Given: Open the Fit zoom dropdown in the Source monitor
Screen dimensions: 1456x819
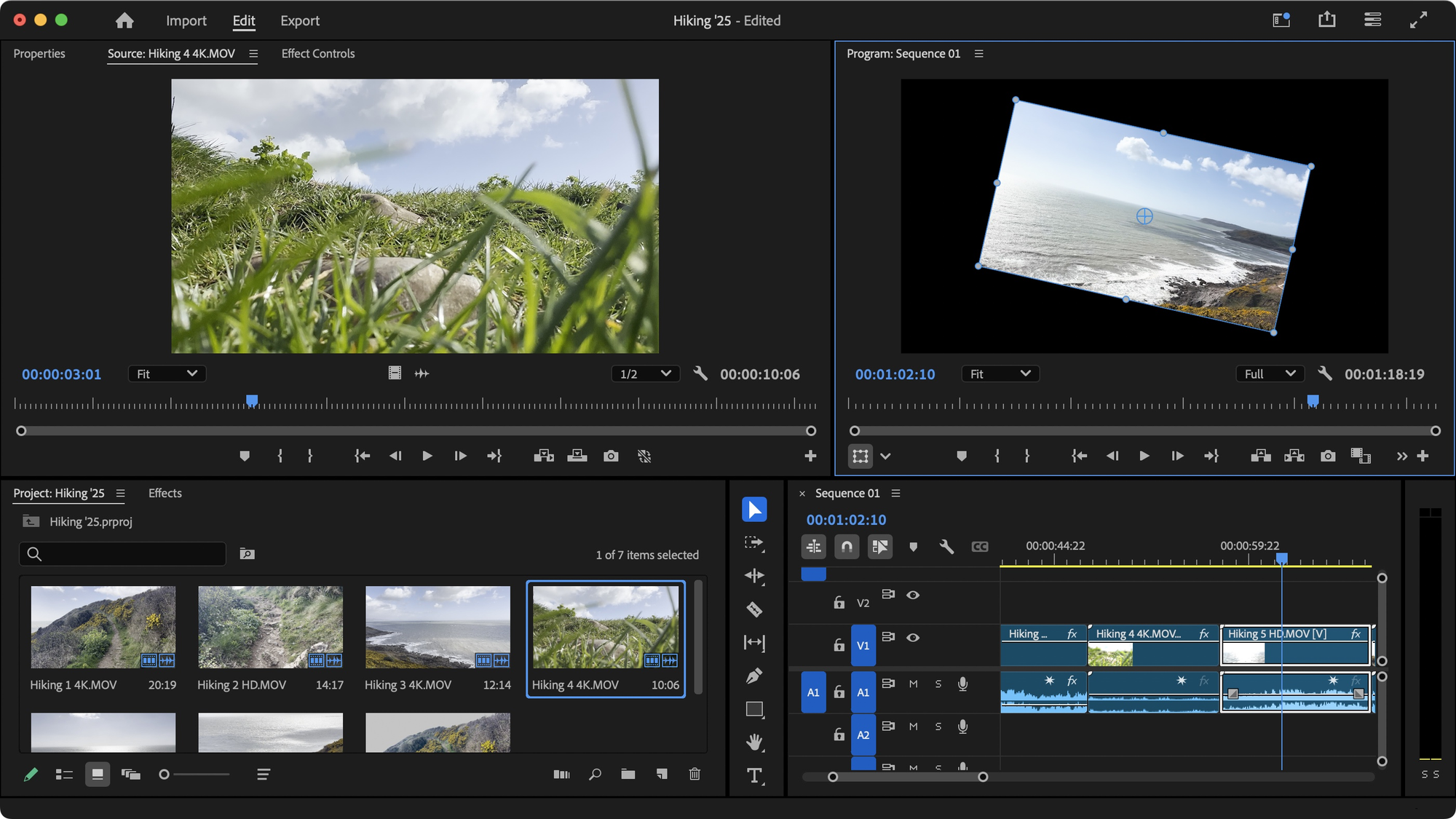Looking at the screenshot, I should tap(167, 373).
